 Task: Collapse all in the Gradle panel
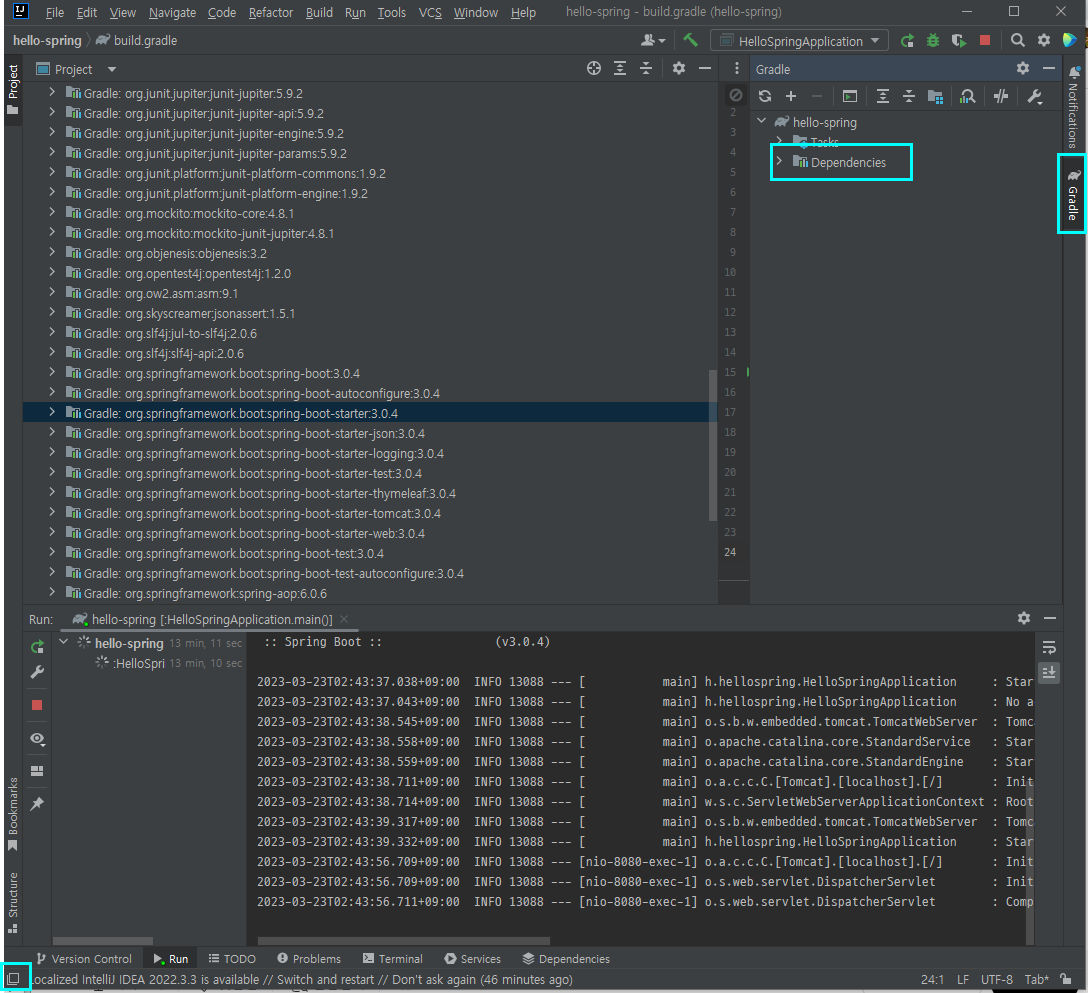(908, 96)
